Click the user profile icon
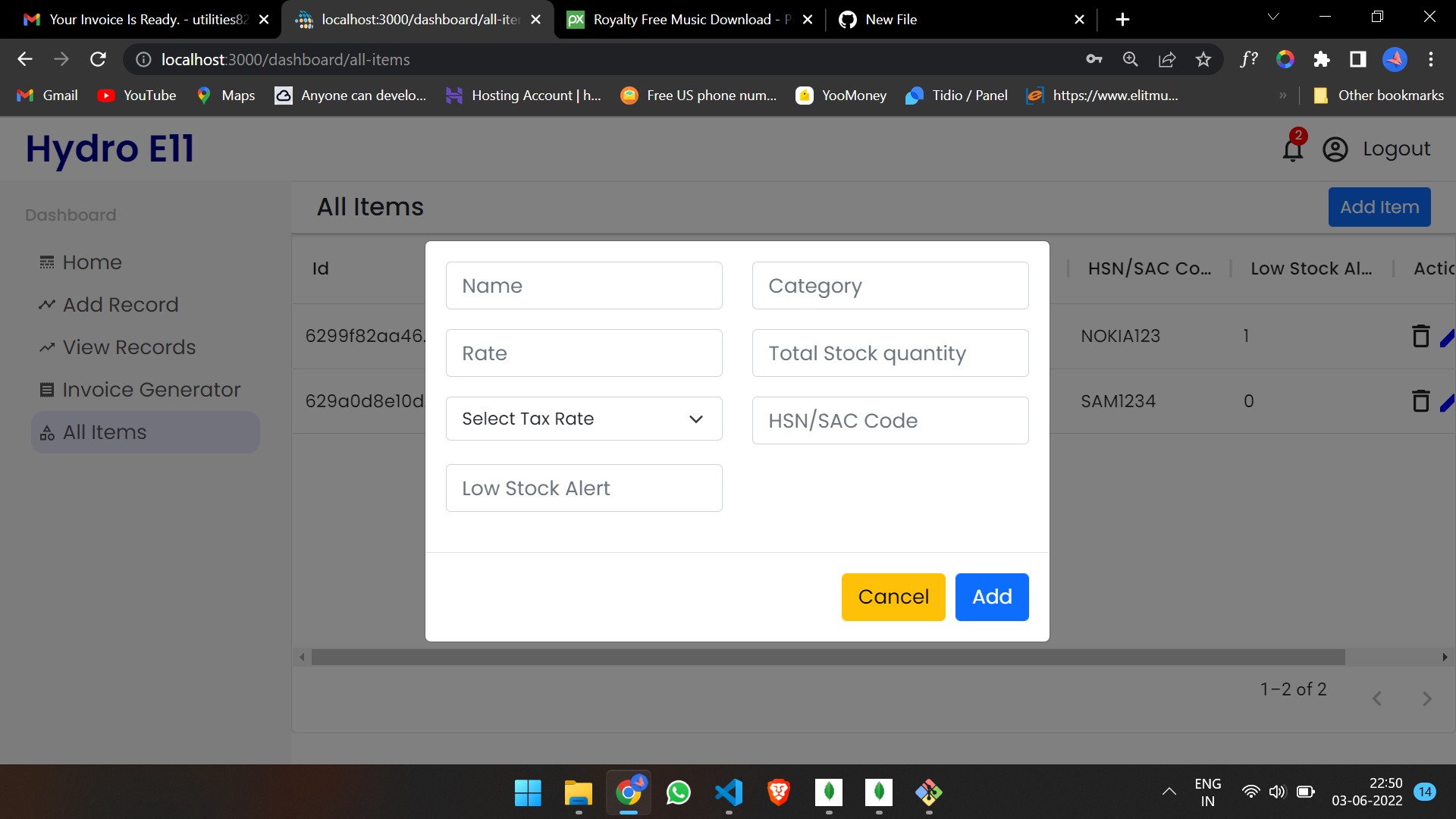This screenshot has height=819, width=1456. 1335,149
